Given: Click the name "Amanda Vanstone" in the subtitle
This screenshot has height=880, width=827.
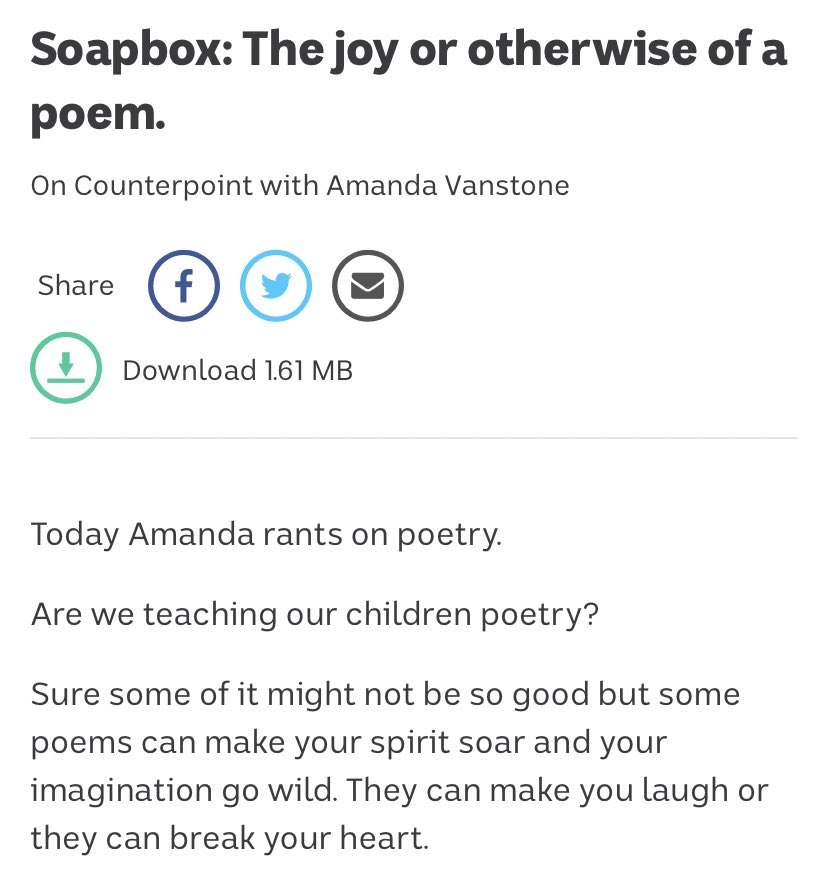Looking at the screenshot, I should [x=448, y=186].
